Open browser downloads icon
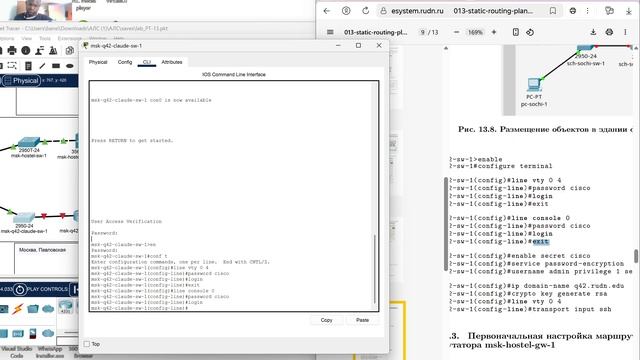 pyautogui.click(x=629, y=11)
